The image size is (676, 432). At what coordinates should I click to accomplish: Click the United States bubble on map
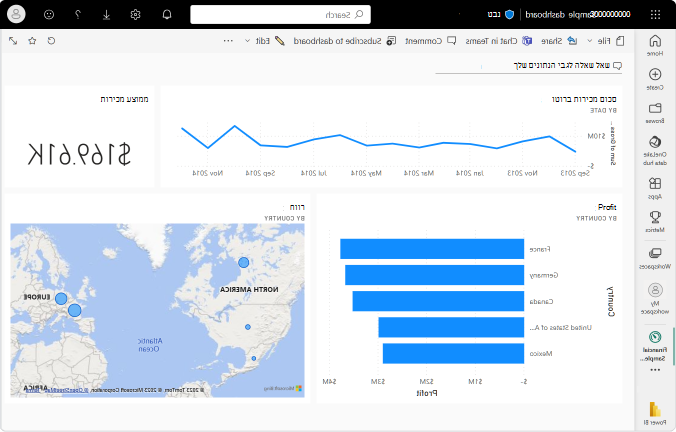pos(248,327)
